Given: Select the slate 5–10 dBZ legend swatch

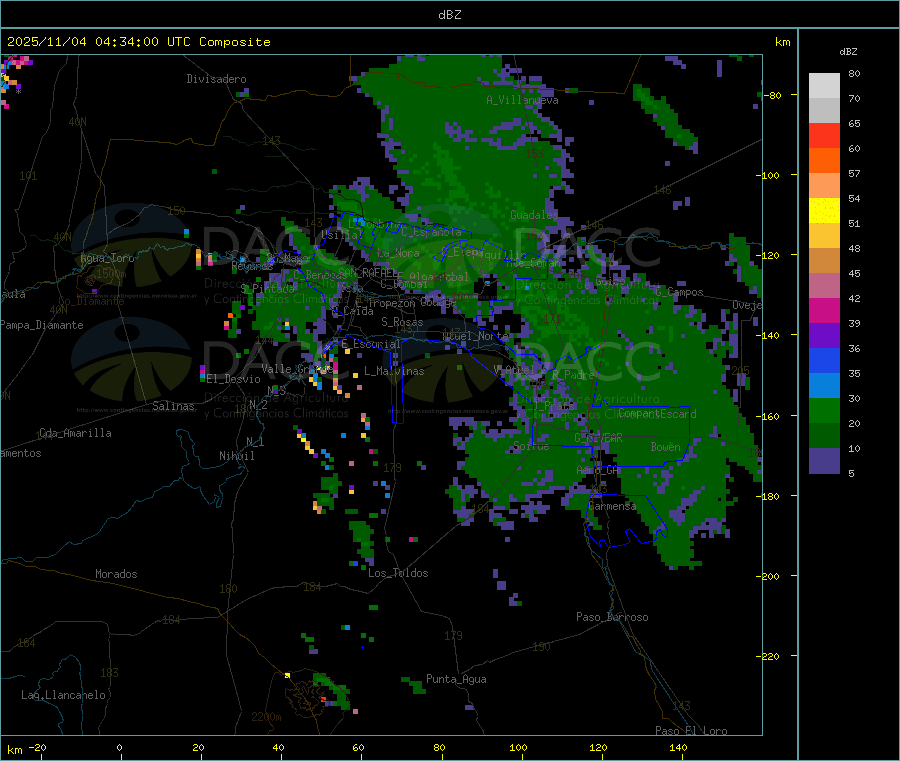Looking at the screenshot, I should point(824,461).
